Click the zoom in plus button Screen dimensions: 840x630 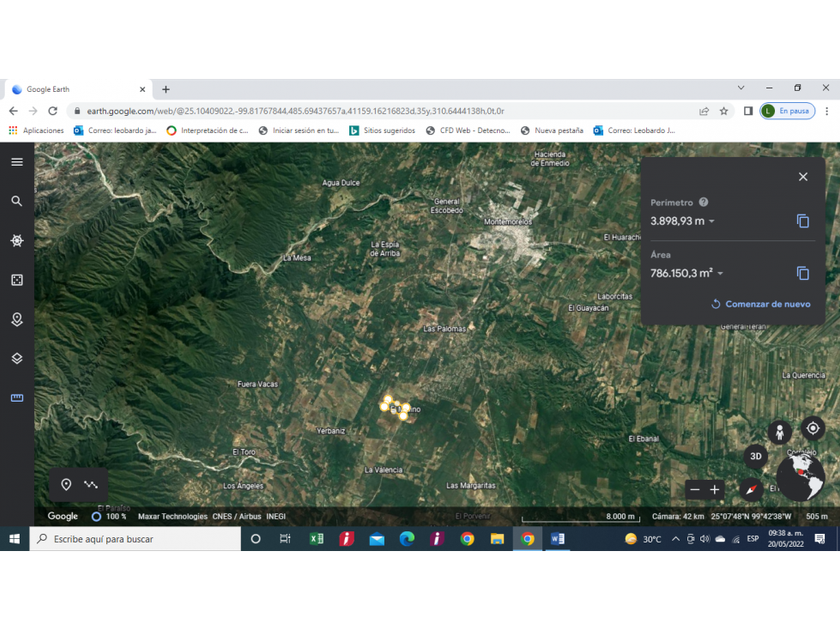[x=714, y=490]
